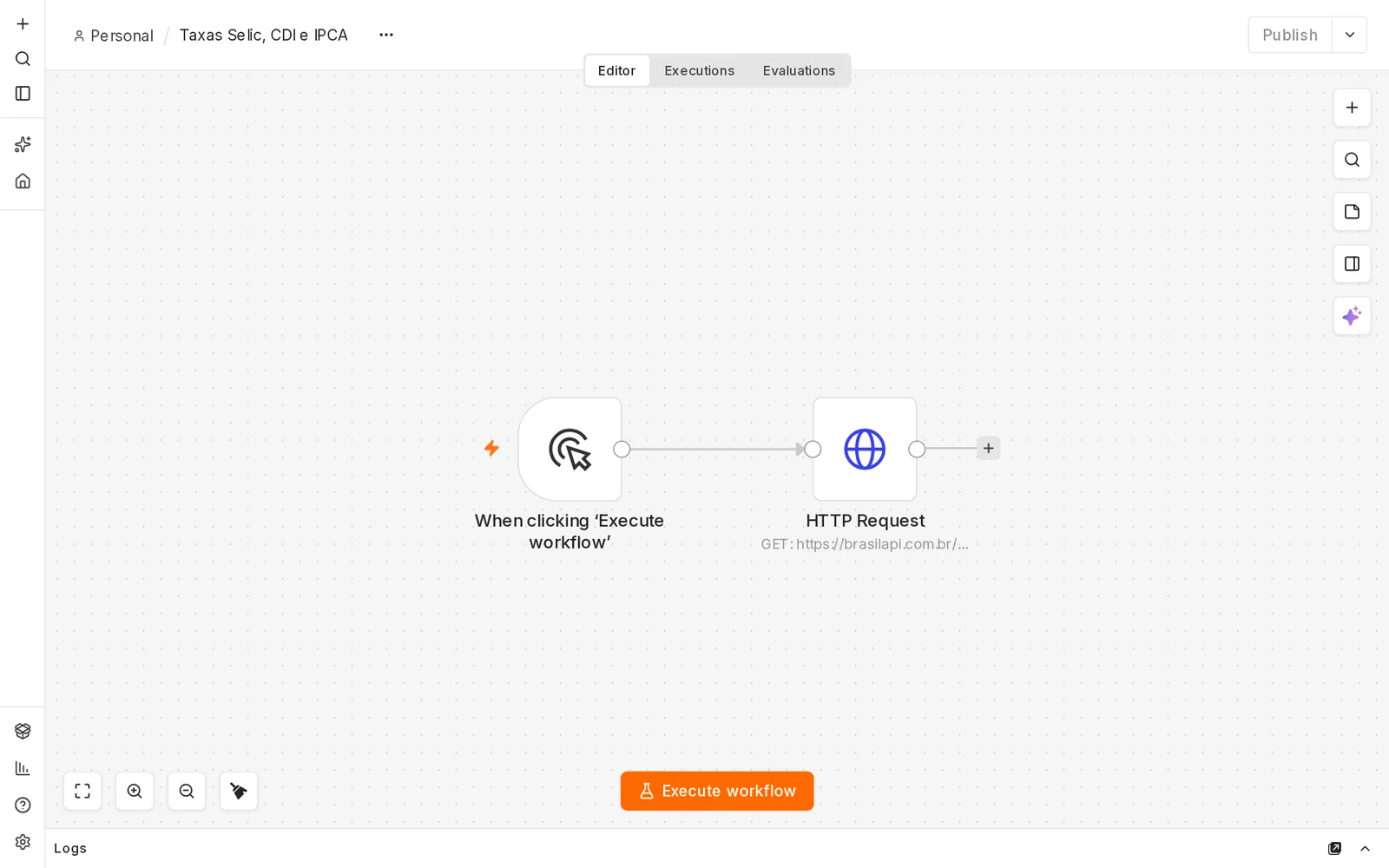Click the orange trigger lightning bolt
Viewport: 1389px width, 868px height.
pos(491,448)
